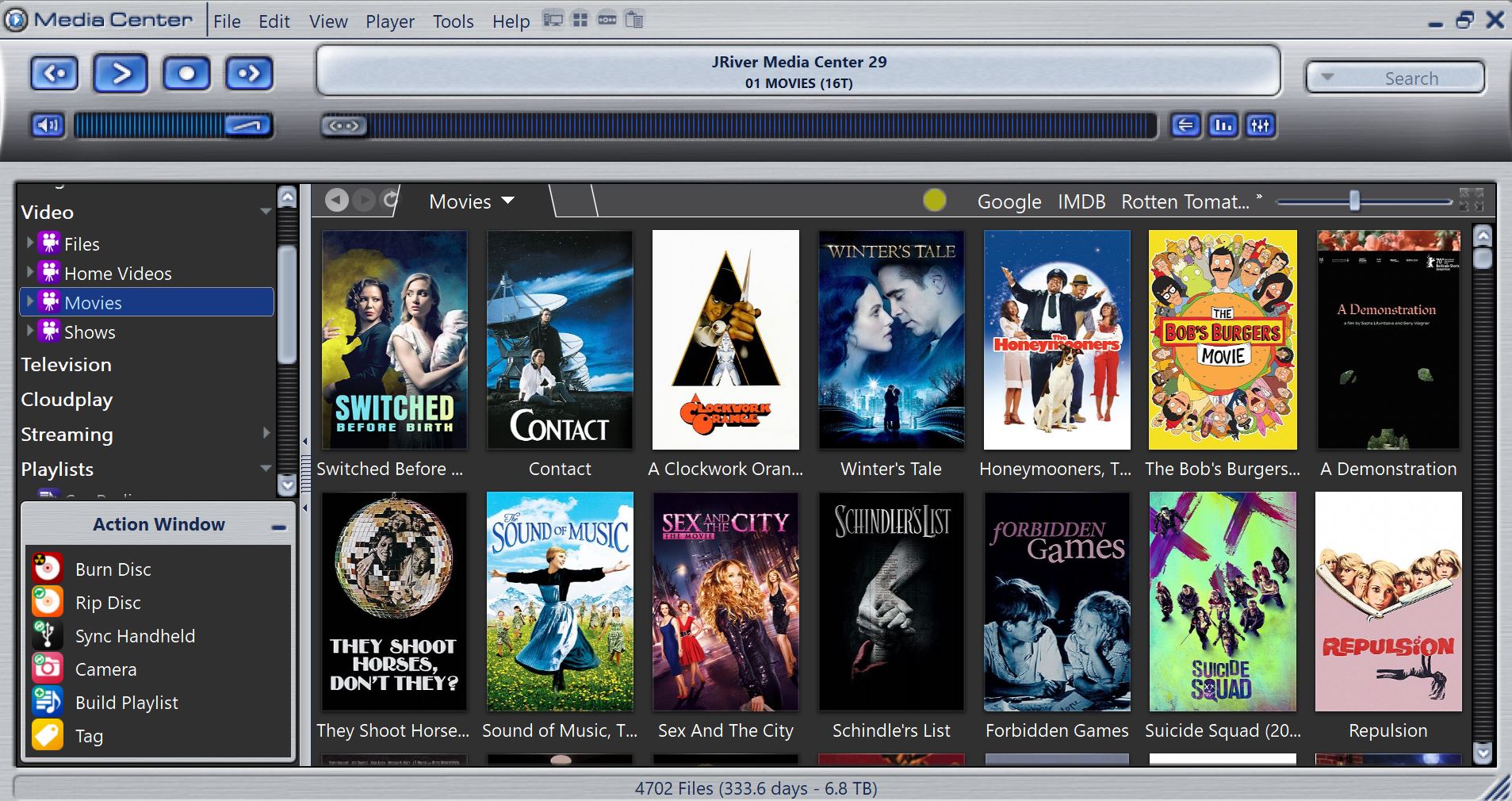Viewport: 1512px width, 801px height.
Task: Select the Contact movie poster
Action: (x=560, y=340)
